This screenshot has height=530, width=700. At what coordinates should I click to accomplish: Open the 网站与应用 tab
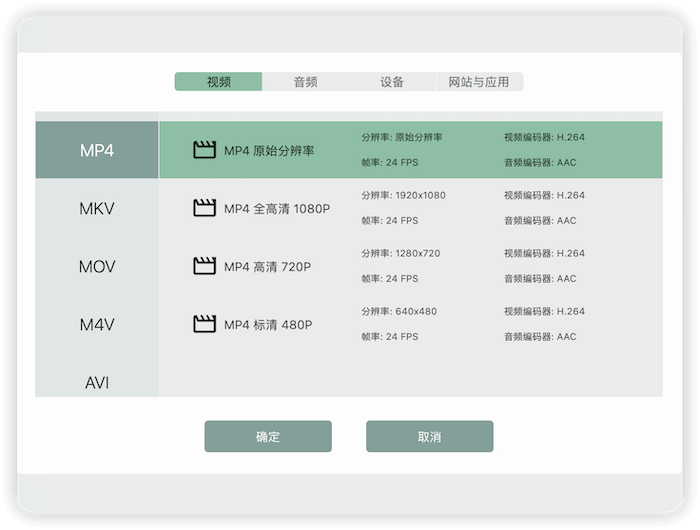point(479,82)
